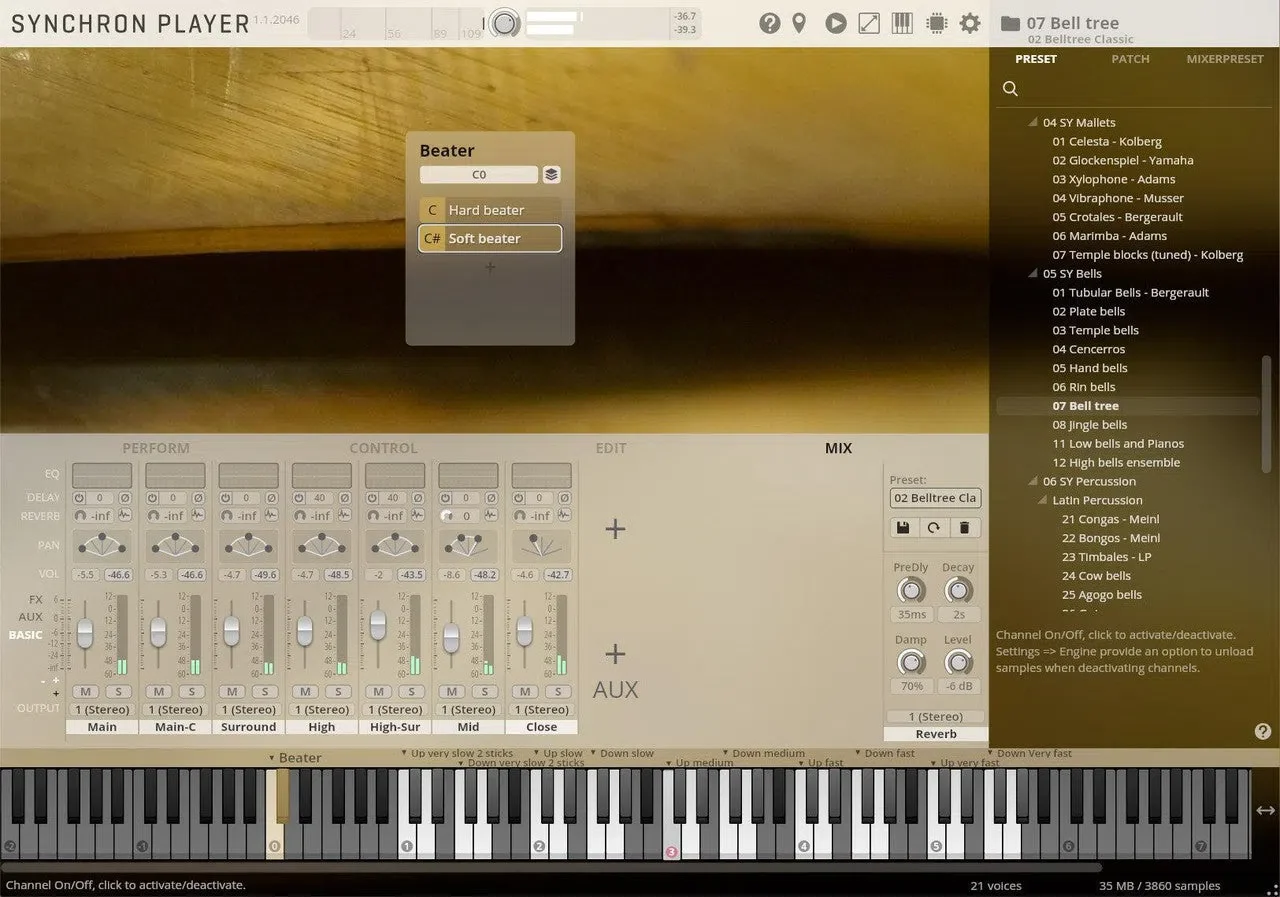
Task: Toggle the piano keyboard icon in top toolbar
Action: point(902,23)
